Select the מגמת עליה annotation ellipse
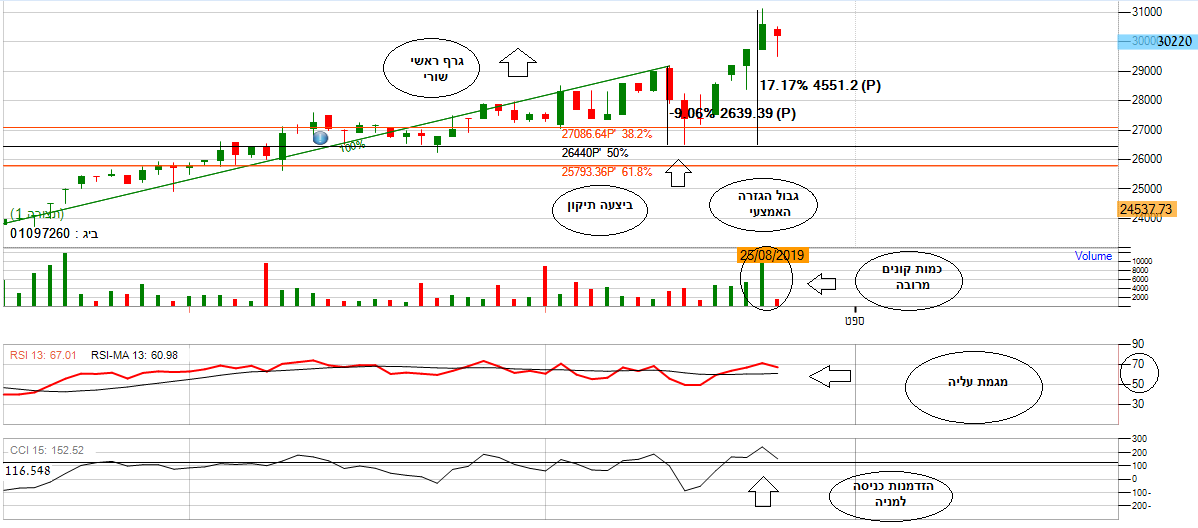This screenshot has height=528, width=1198. click(972, 383)
